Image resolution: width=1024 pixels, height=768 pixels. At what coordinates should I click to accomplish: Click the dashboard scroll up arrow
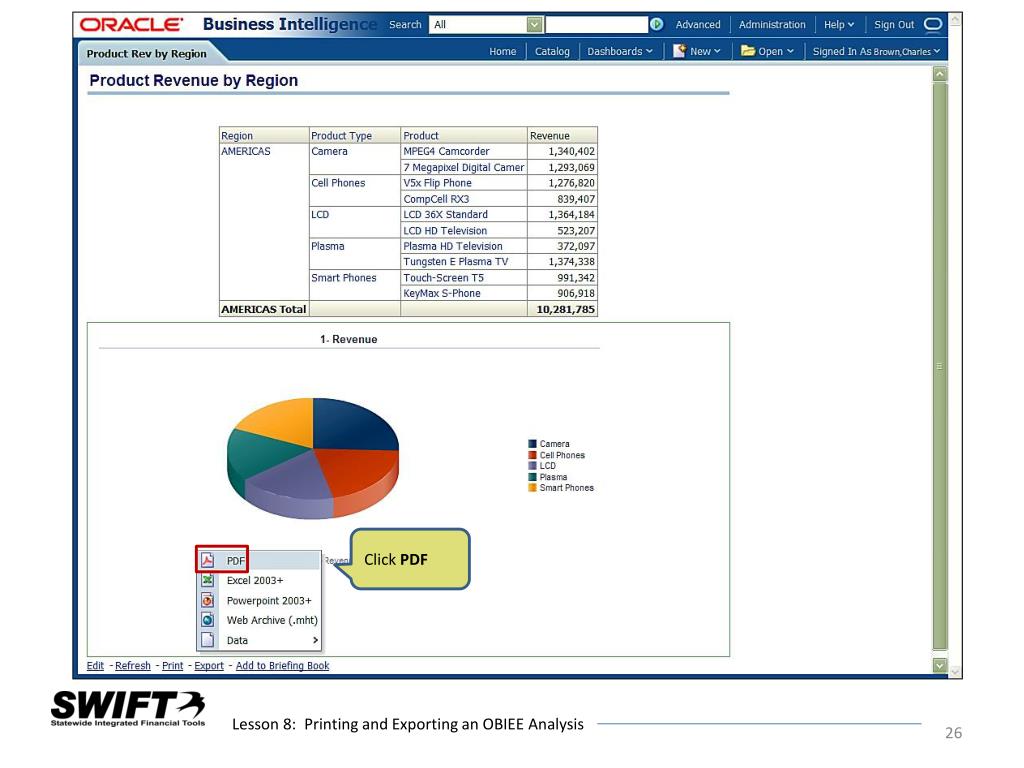(x=940, y=74)
